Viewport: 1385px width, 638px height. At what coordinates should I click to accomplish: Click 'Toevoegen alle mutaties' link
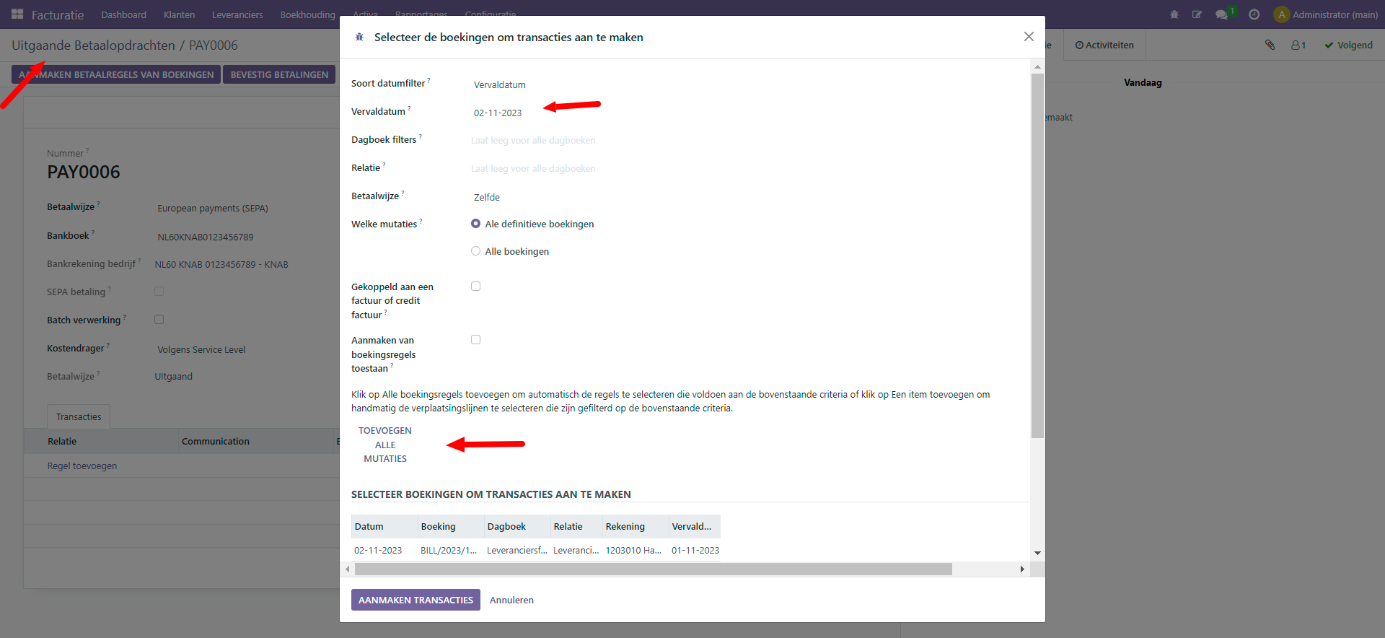[385, 444]
